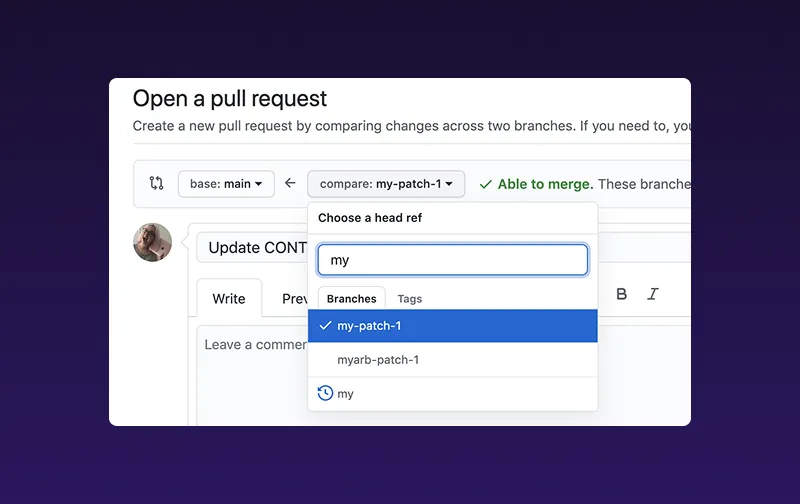Viewport: 800px width, 504px height.
Task: Switch to the Branches tab
Action: coord(352,298)
